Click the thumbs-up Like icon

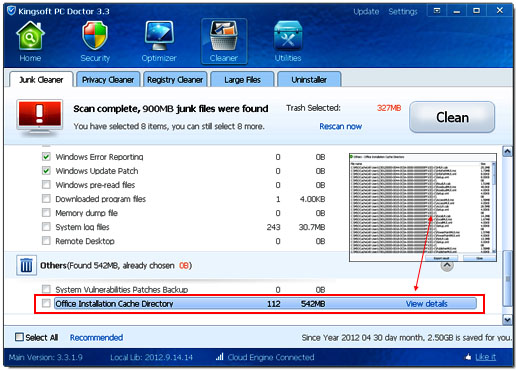click(468, 357)
